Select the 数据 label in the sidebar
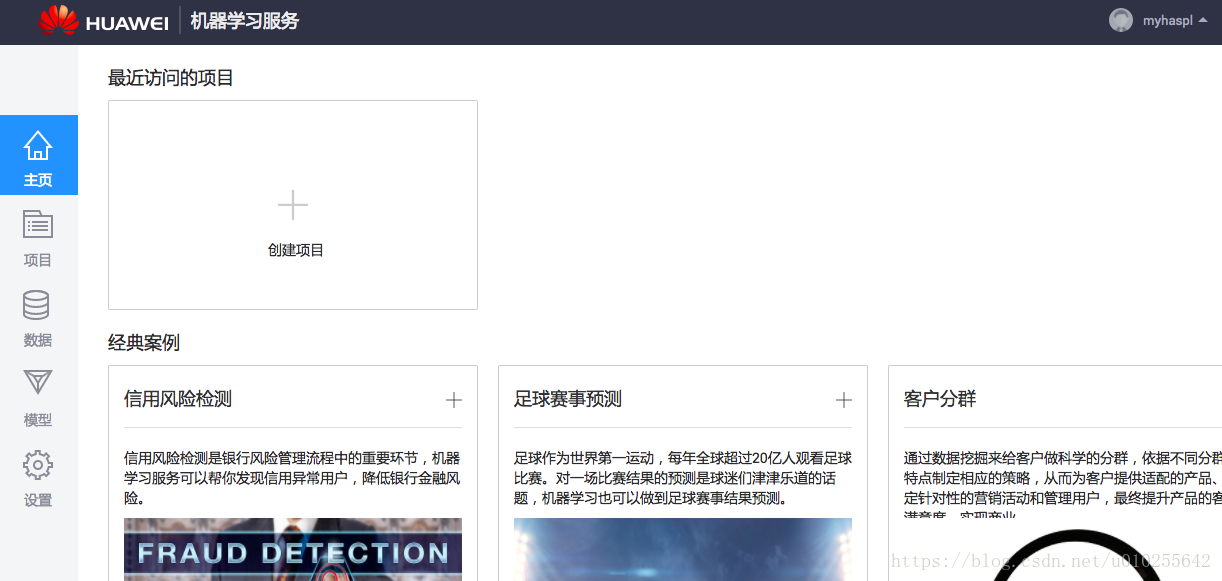Viewport: 1222px width, 581px height. [x=38, y=340]
